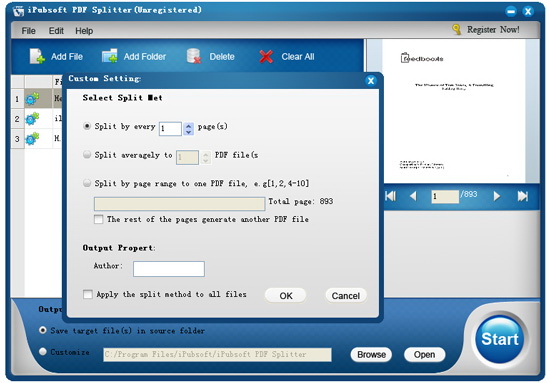
Task: Close the Custom Setting dialog
Action: click(x=371, y=81)
